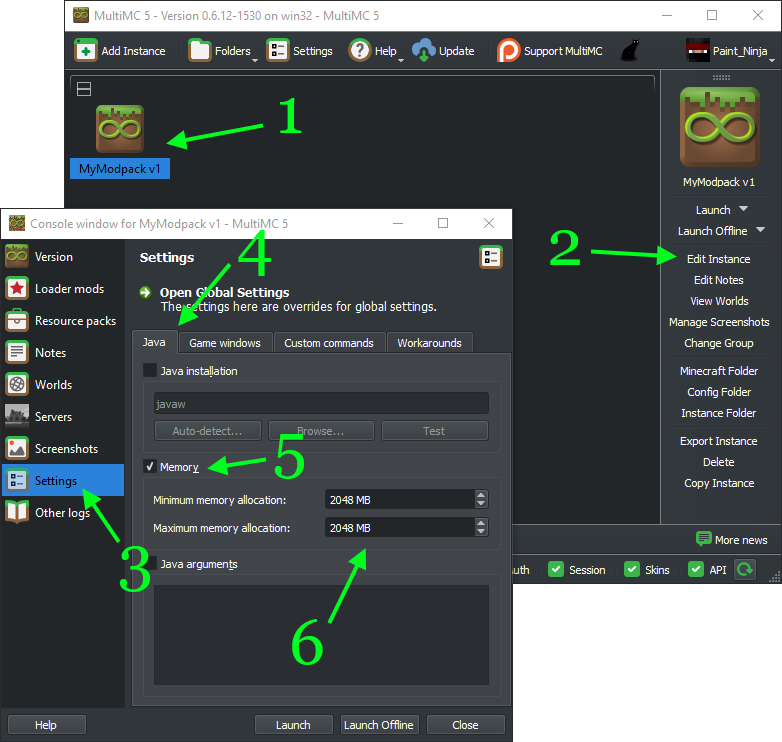The height and width of the screenshot is (742, 782).
Task: Click the Paint_Ninja account avatar
Action: point(698,51)
